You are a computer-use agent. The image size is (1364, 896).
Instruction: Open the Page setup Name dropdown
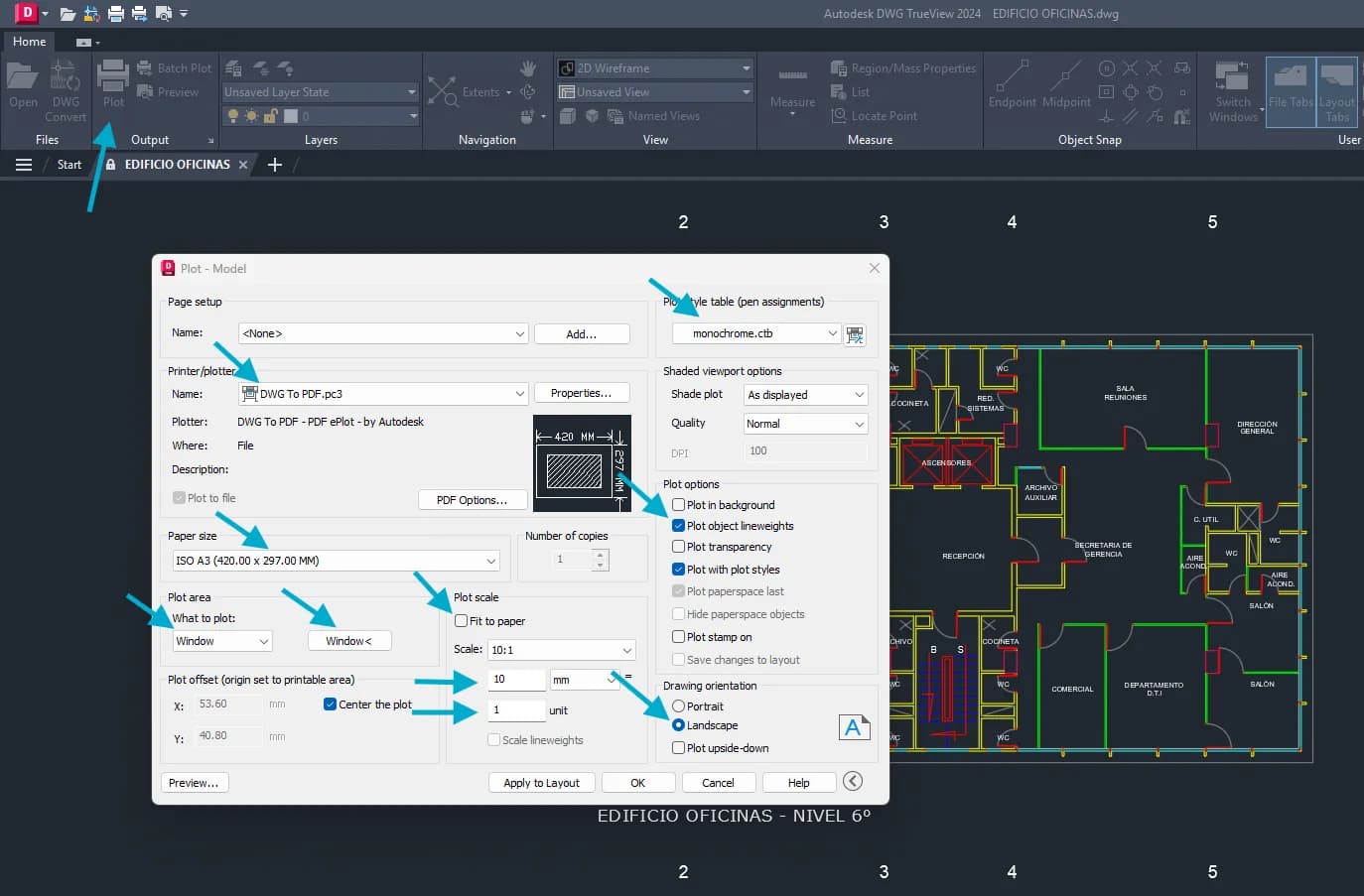point(383,333)
